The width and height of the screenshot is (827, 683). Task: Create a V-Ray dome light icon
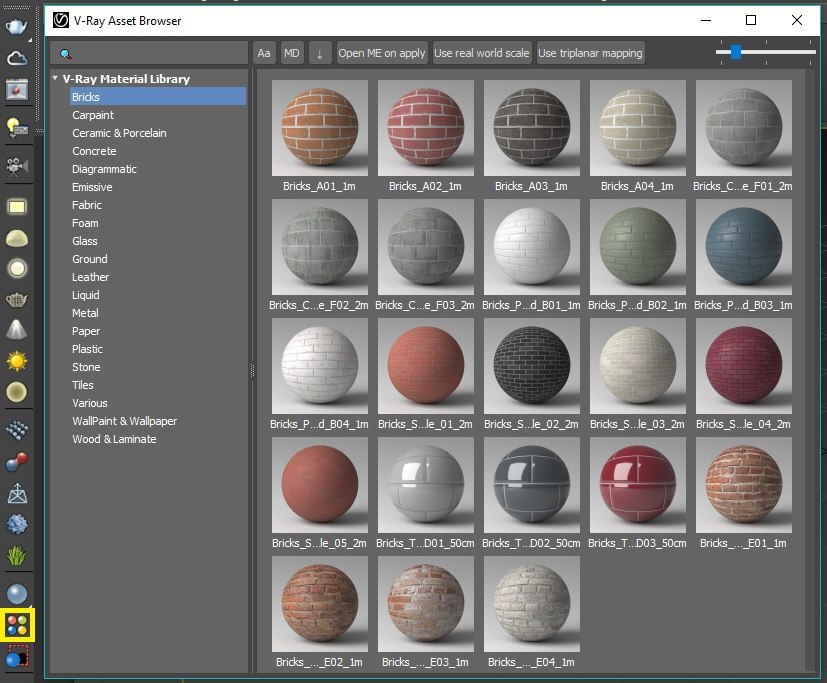(16, 238)
